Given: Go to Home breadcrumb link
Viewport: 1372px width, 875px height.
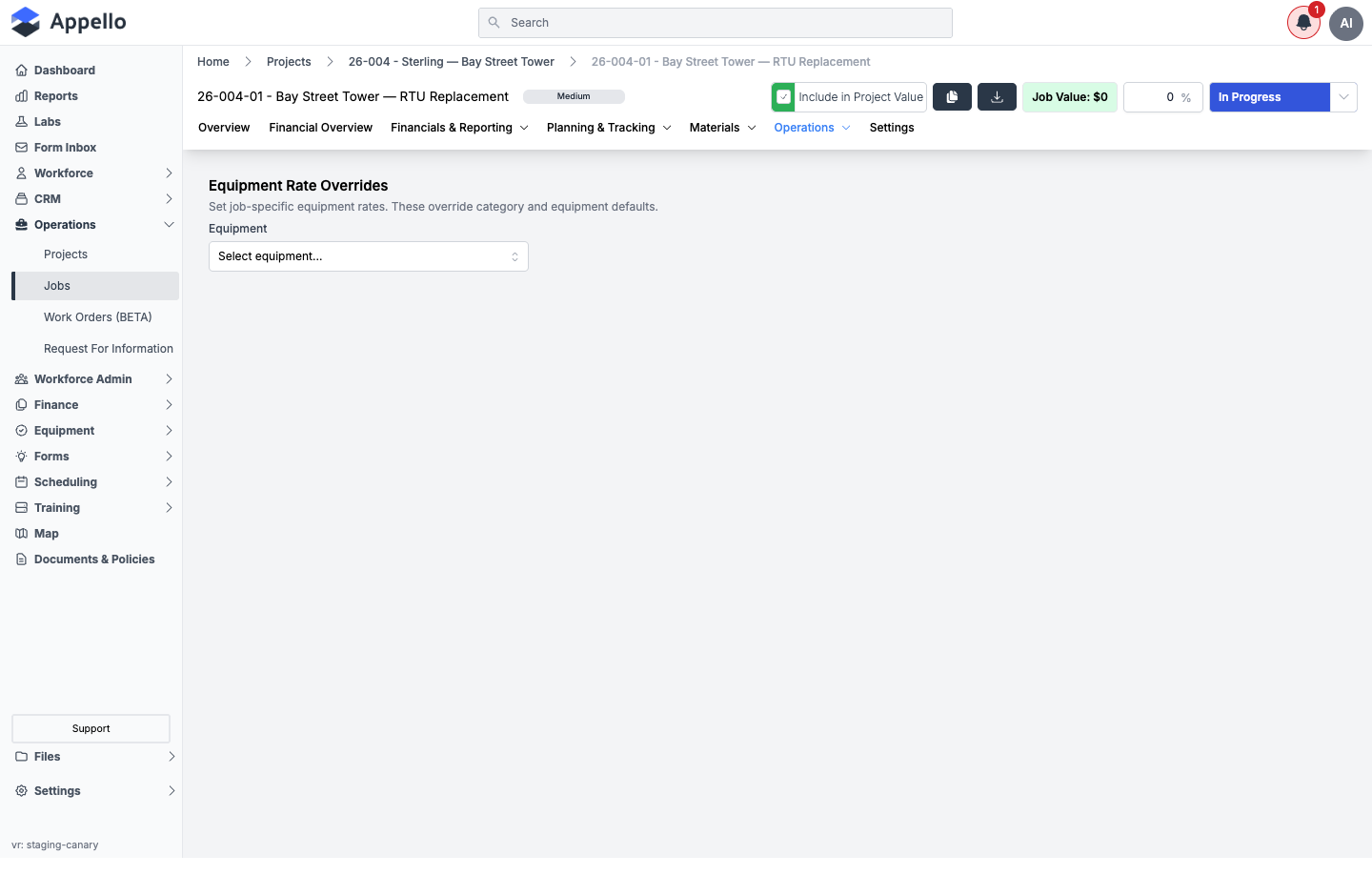Looking at the screenshot, I should [213, 62].
